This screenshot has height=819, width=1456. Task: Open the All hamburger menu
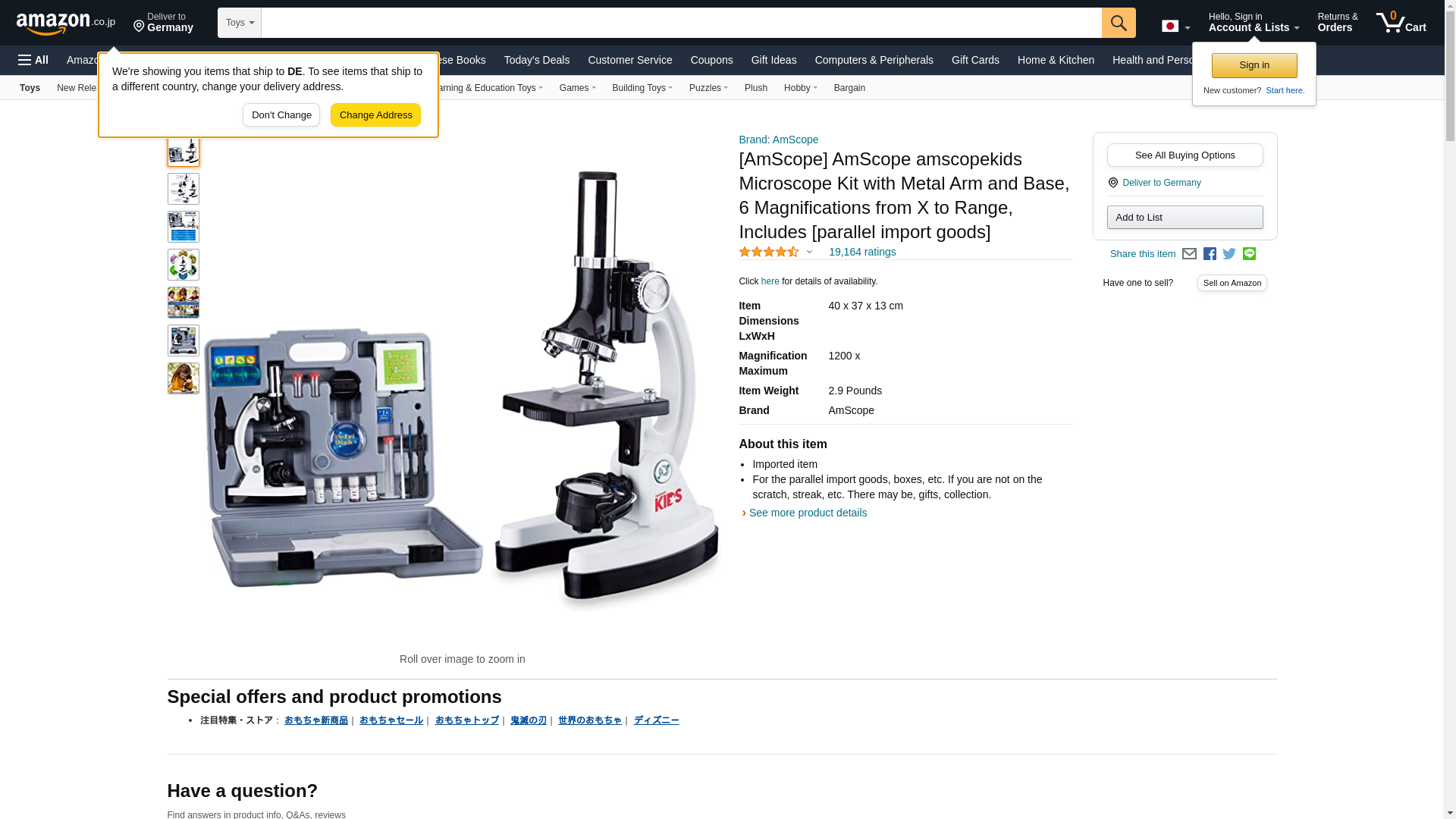[x=33, y=60]
